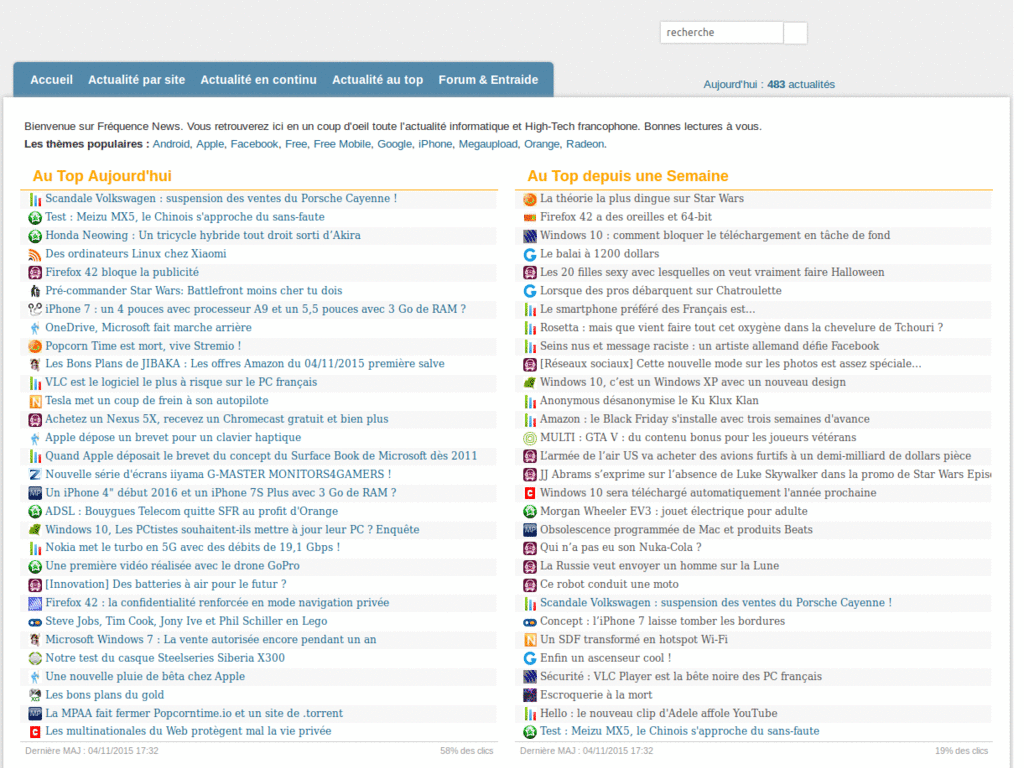The image size is (1024, 768).
Task: Open ADSL Bouygues Telecom quitte SFR article
Action: pos(191,511)
